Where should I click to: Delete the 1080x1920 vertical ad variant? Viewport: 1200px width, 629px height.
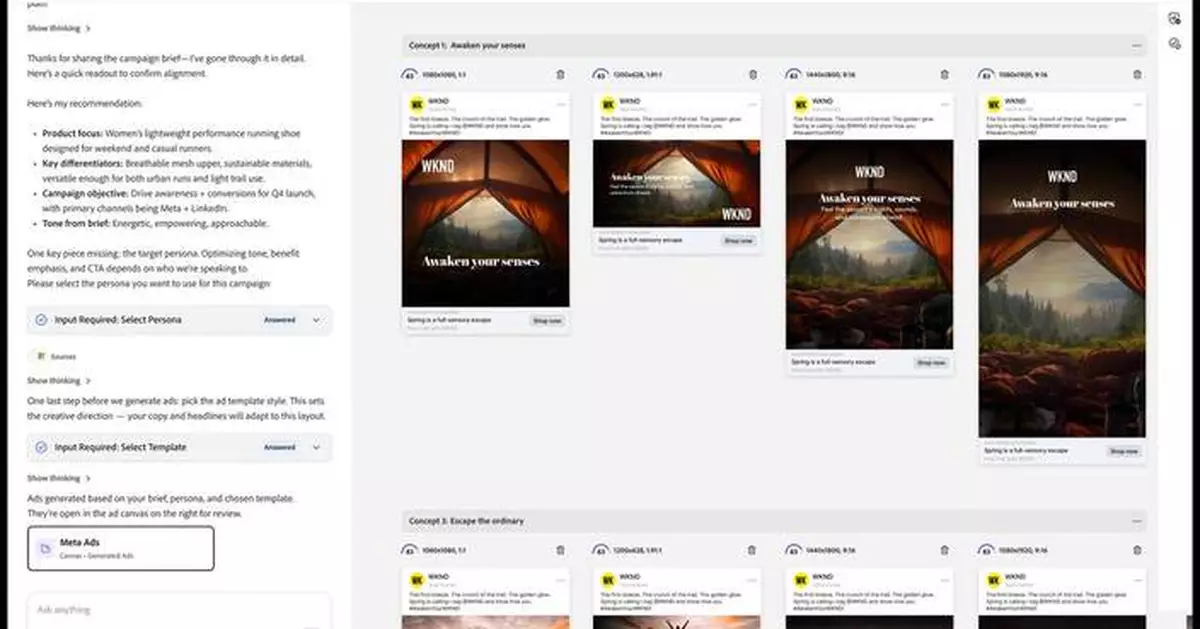pos(1136,73)
